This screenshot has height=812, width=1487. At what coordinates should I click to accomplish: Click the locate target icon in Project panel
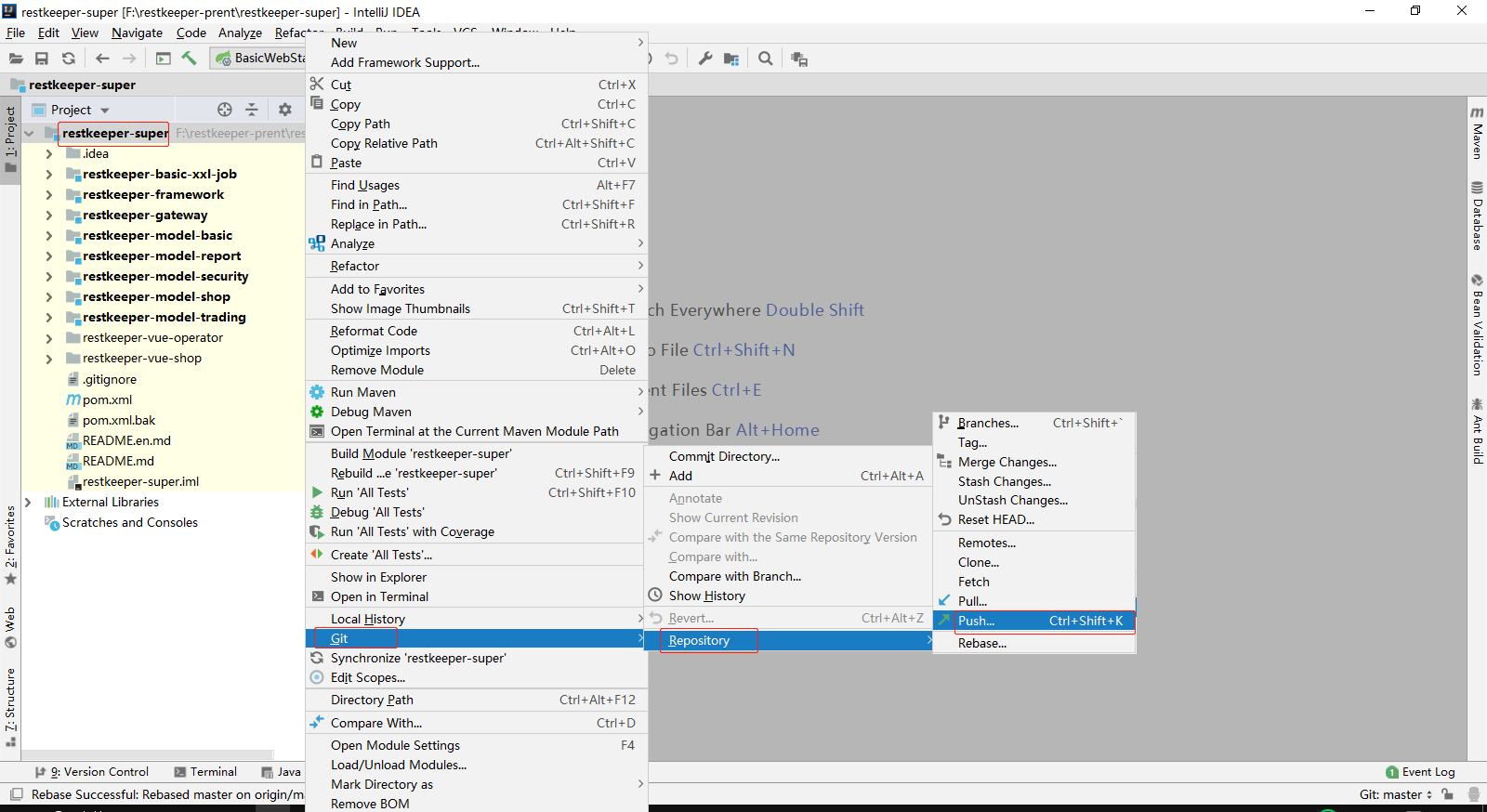[225, 110]
